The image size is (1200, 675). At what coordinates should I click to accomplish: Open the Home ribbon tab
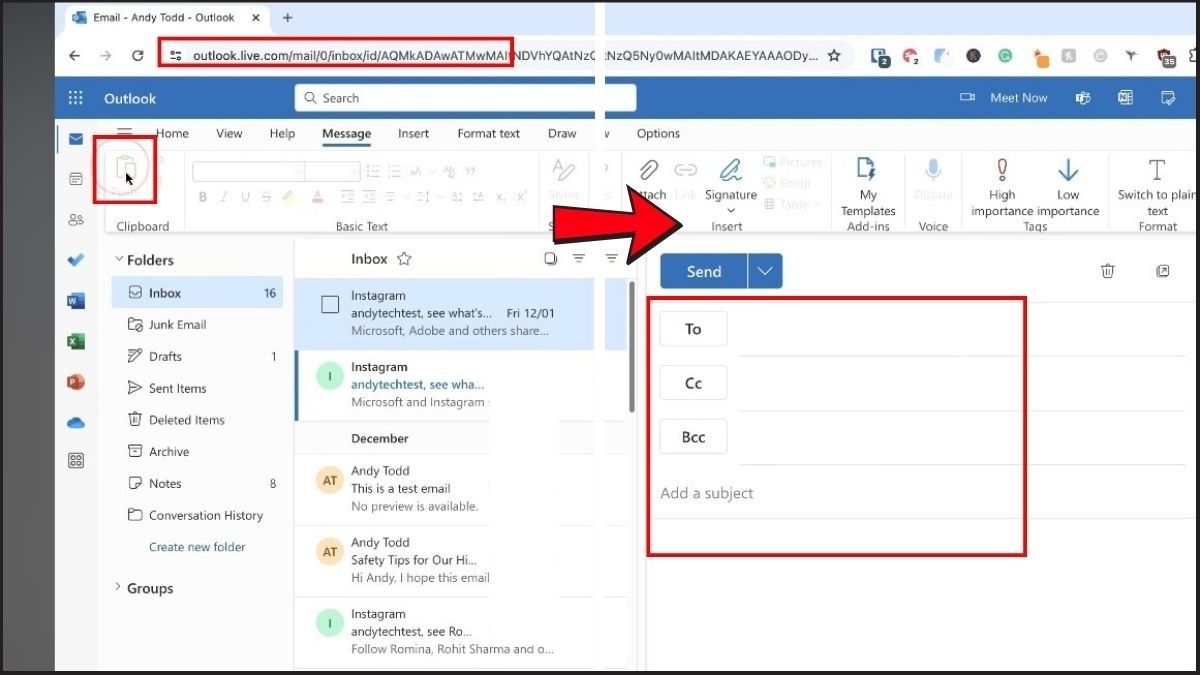(172, 133)
